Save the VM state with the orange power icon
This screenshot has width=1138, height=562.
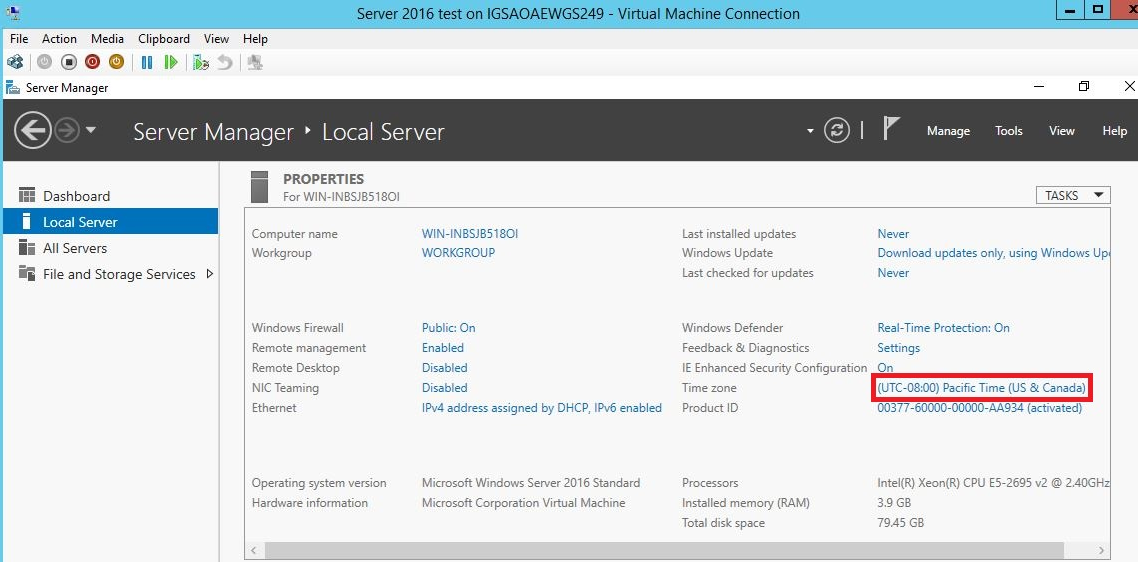116,62
